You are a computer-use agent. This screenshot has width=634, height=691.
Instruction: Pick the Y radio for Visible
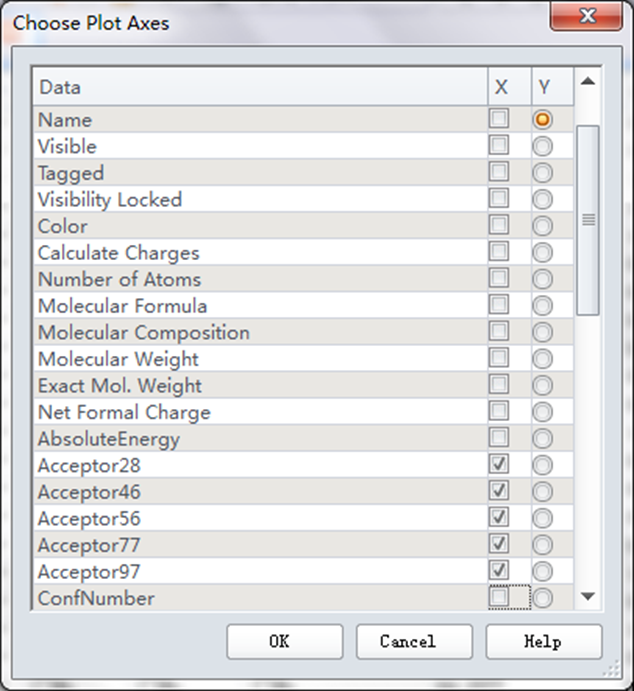pyautogui.click(x=542, y=146)
